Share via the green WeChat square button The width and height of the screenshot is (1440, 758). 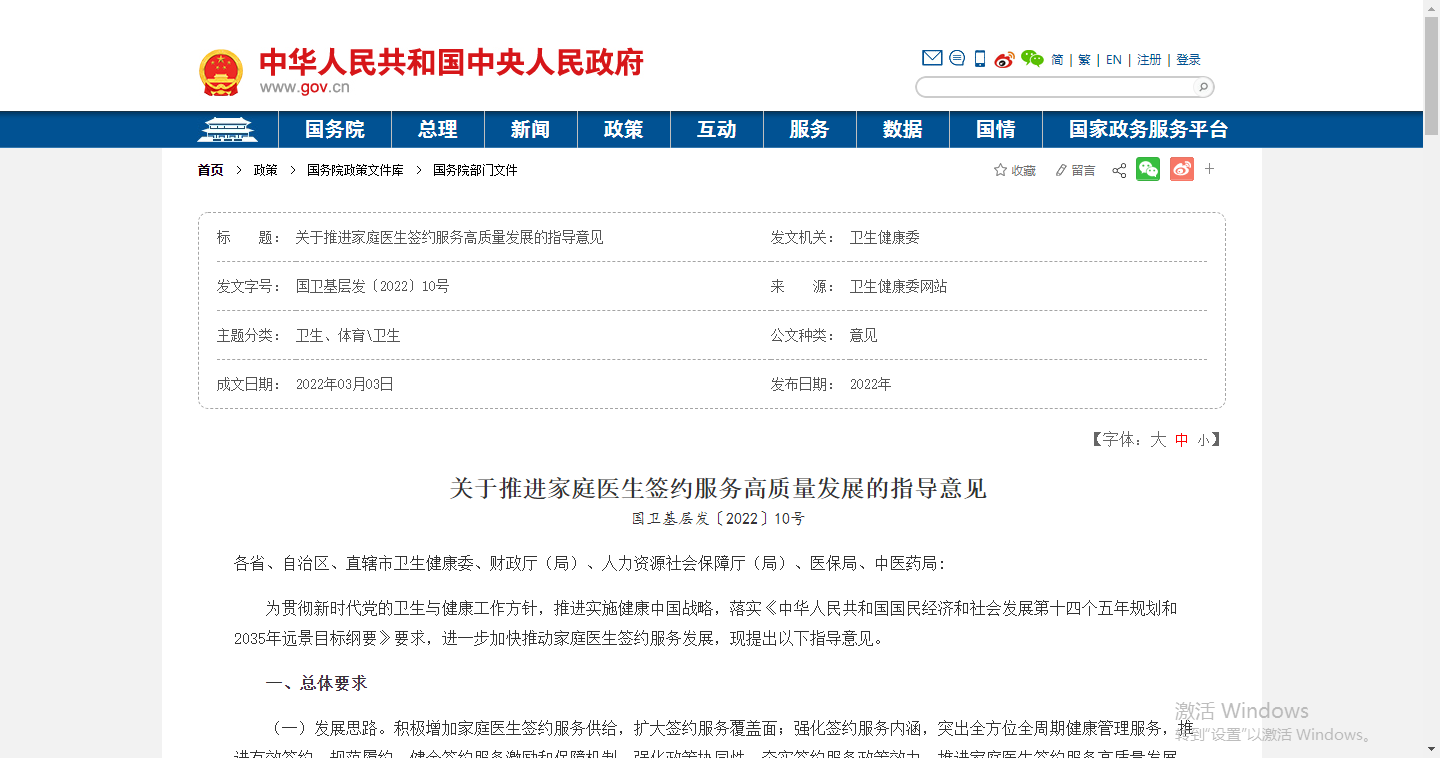(1148, 169)
